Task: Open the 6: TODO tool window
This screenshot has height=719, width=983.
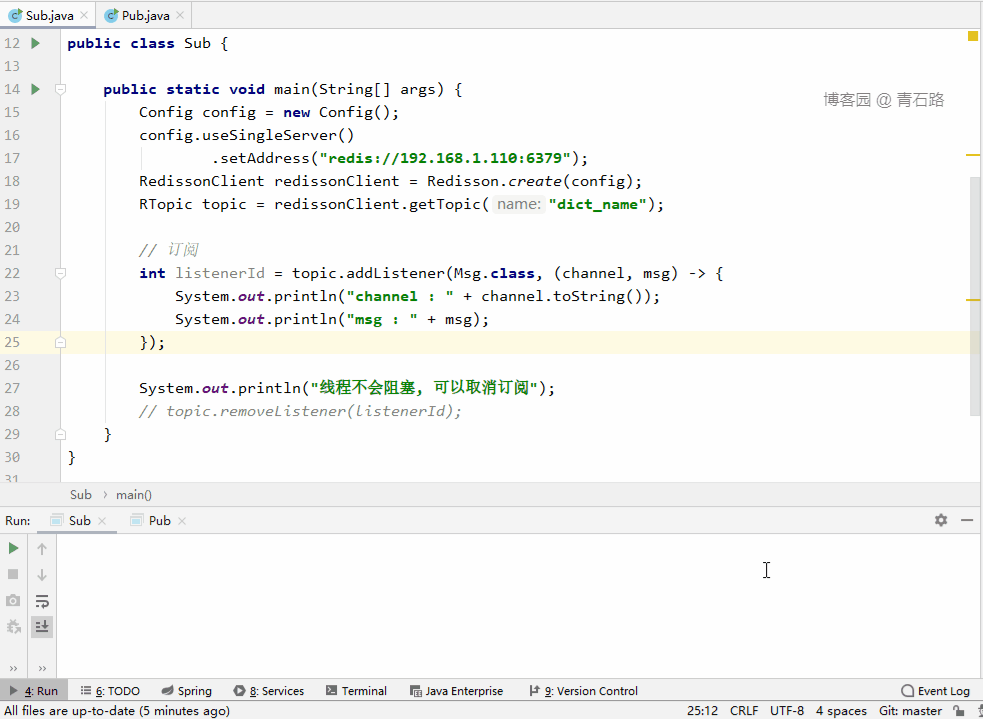Action: point(110,691)
